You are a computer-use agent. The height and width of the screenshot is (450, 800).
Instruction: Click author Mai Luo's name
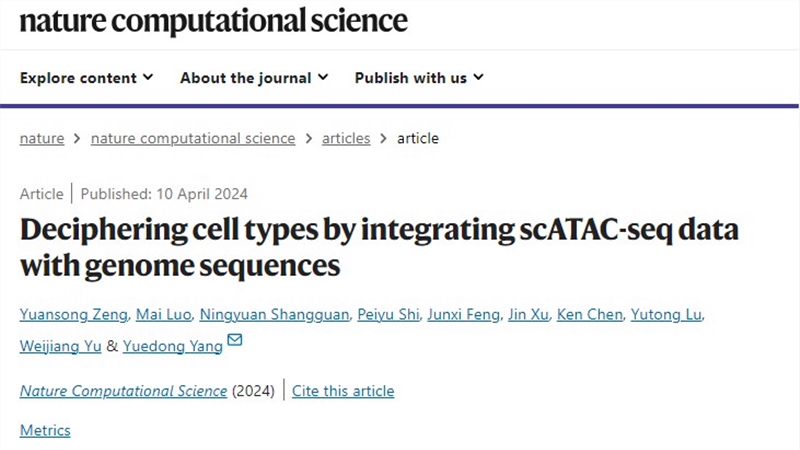click(x=163, y=315)
